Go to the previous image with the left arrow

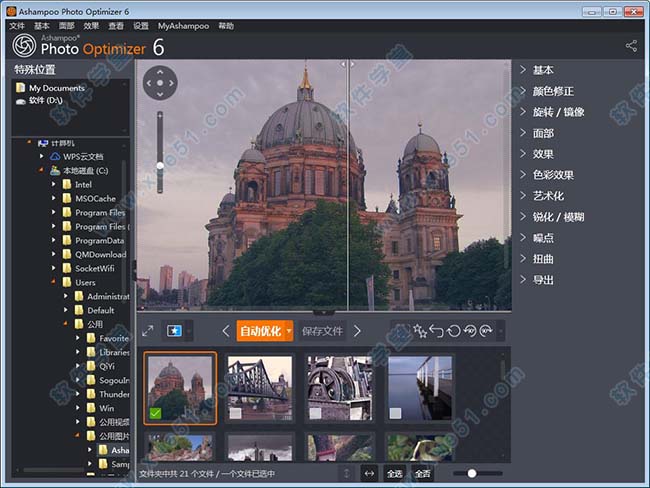(226, 331)
